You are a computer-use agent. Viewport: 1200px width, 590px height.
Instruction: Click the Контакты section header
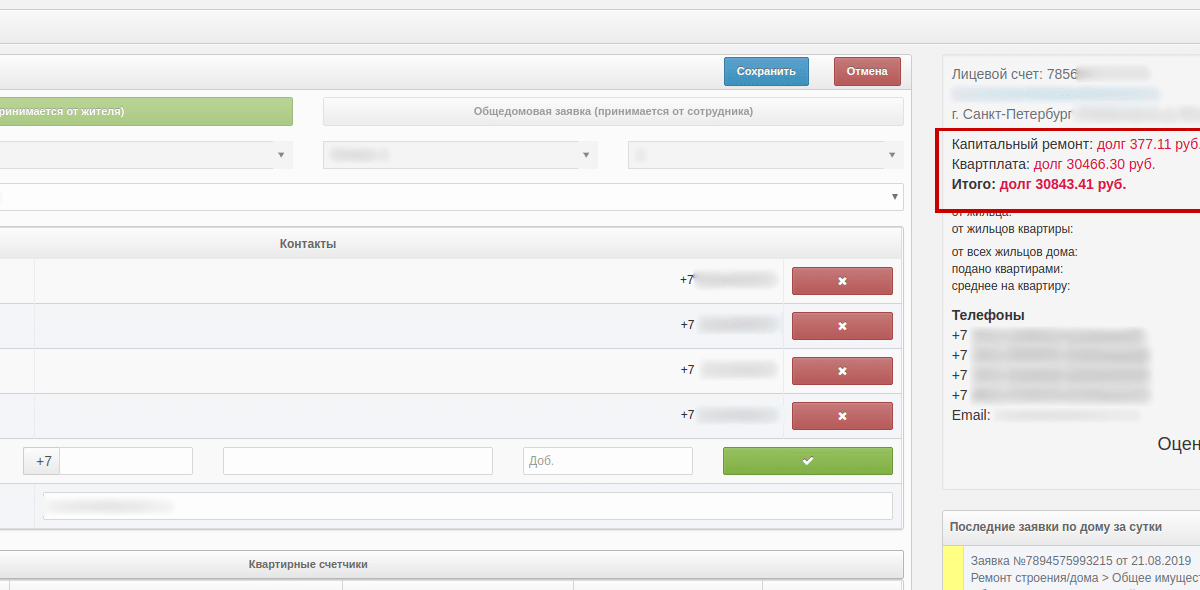pos(308,244)
